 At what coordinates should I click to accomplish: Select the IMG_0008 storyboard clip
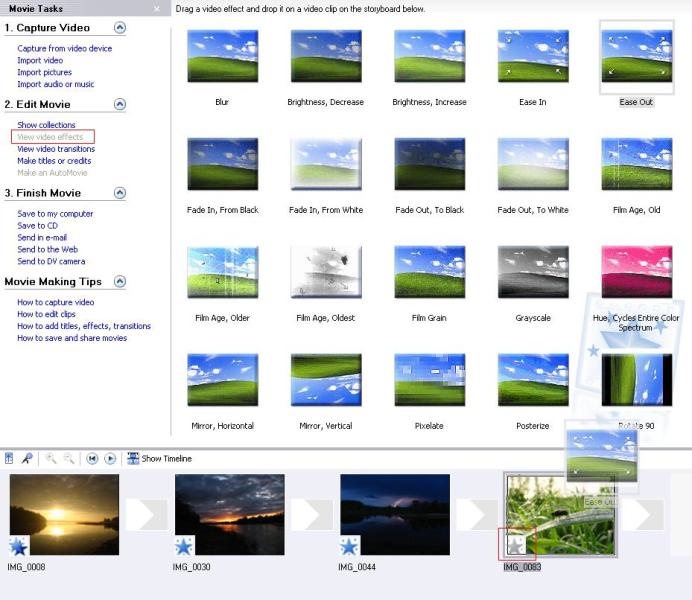pyautogui.click(x=64, y=514)
